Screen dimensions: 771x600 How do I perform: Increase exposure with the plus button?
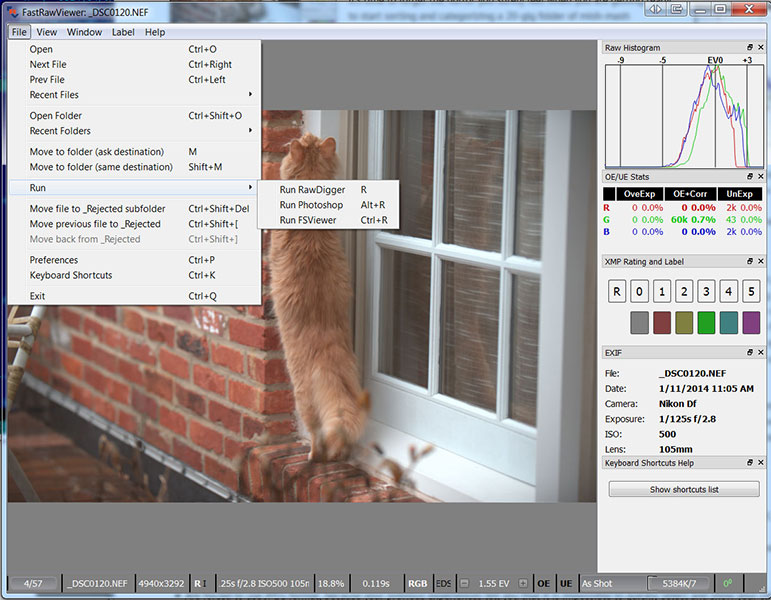[524, 583]
